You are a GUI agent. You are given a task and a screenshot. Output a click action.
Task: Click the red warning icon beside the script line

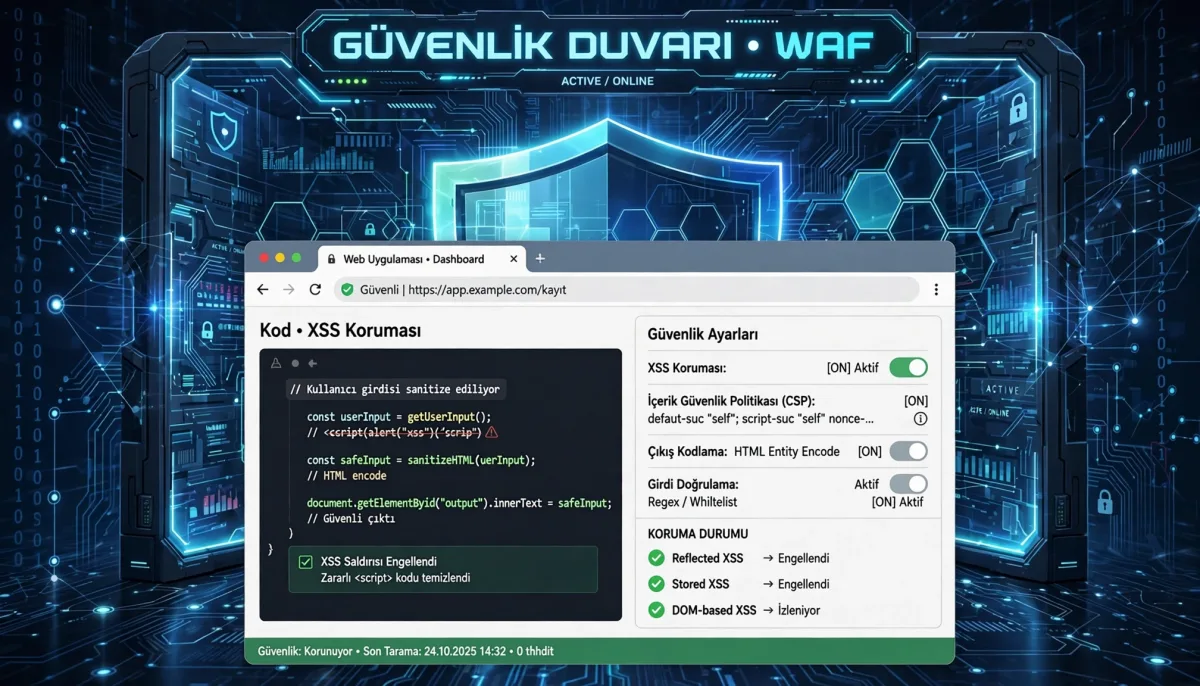[x=491, y=433]
